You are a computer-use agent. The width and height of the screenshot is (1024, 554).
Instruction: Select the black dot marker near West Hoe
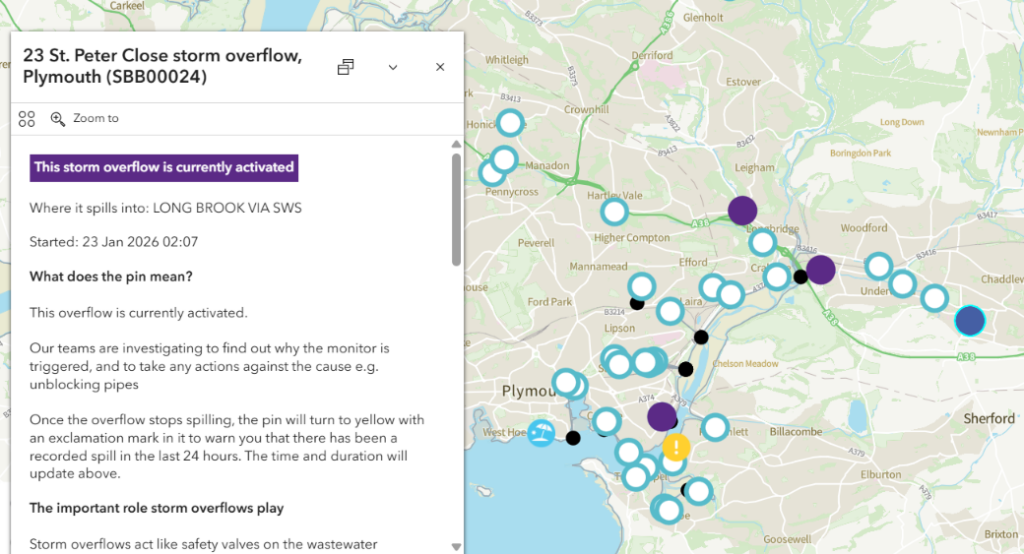tap(573, 438)
